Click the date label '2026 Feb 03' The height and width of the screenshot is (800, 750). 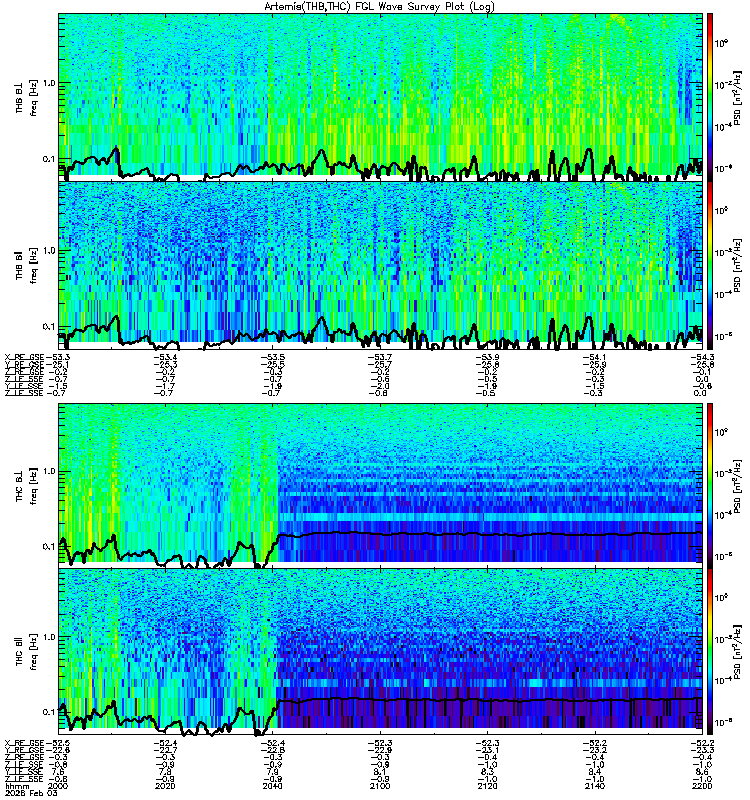point(31,793)
